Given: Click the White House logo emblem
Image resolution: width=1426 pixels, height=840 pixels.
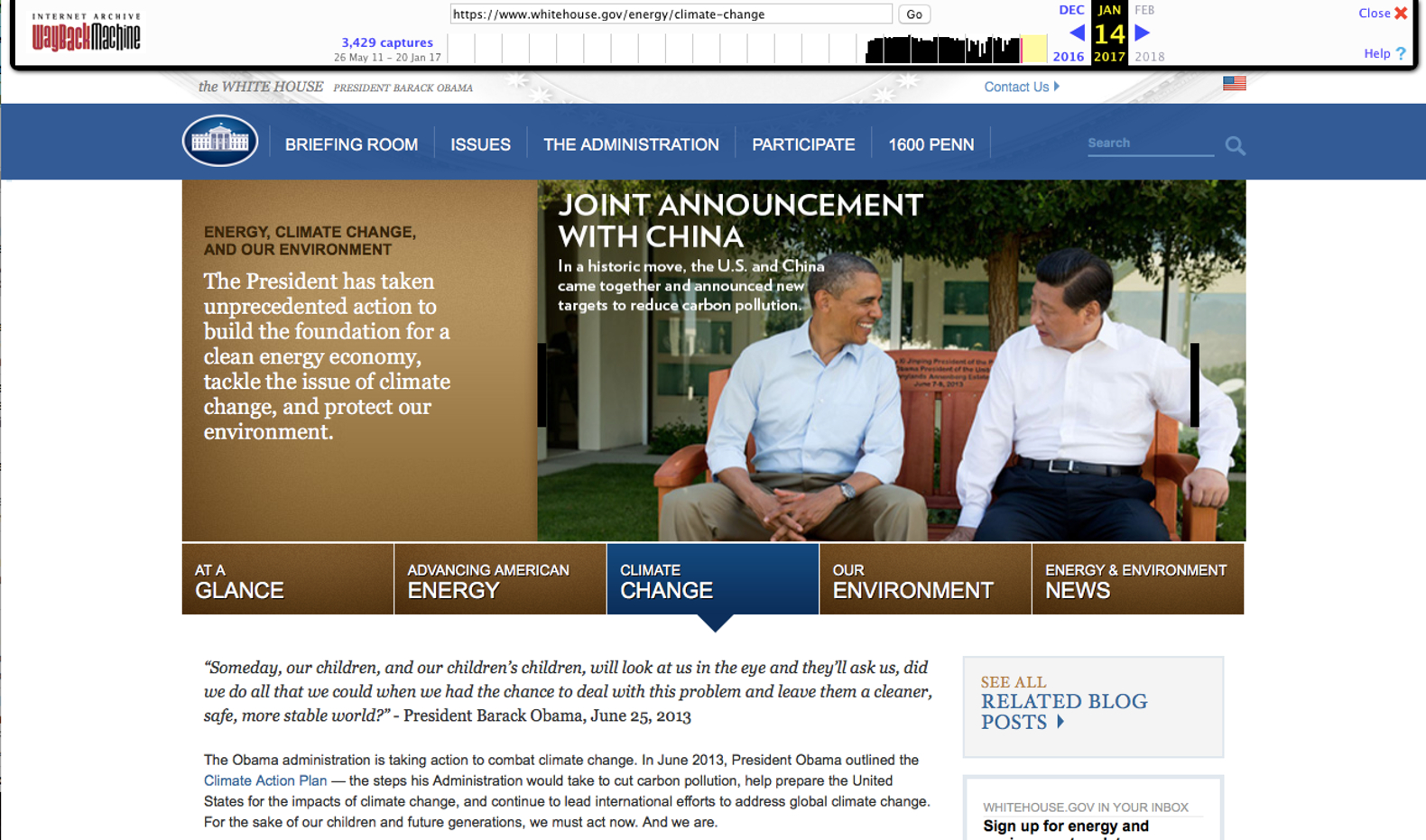Looking at the screenshot, I should coord(220,141).
